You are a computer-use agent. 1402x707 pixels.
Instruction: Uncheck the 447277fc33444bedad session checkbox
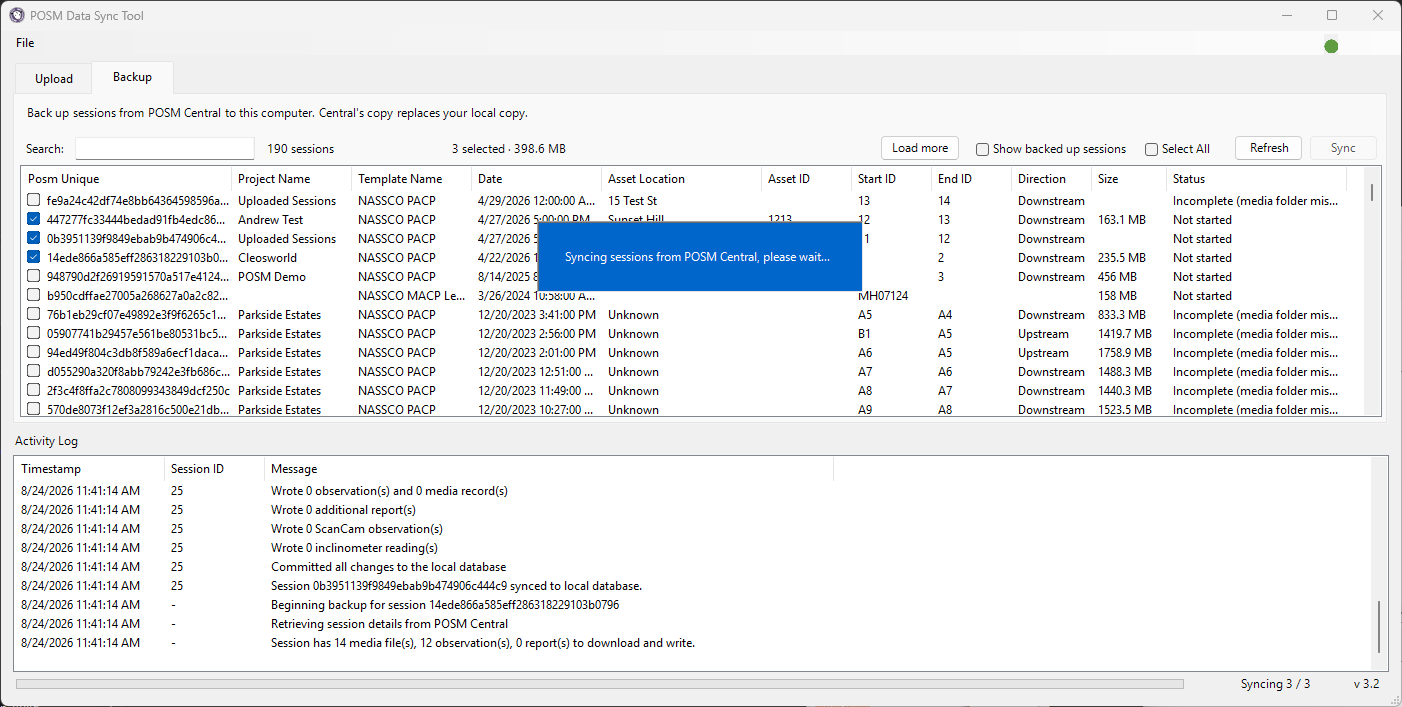[34, 219]
